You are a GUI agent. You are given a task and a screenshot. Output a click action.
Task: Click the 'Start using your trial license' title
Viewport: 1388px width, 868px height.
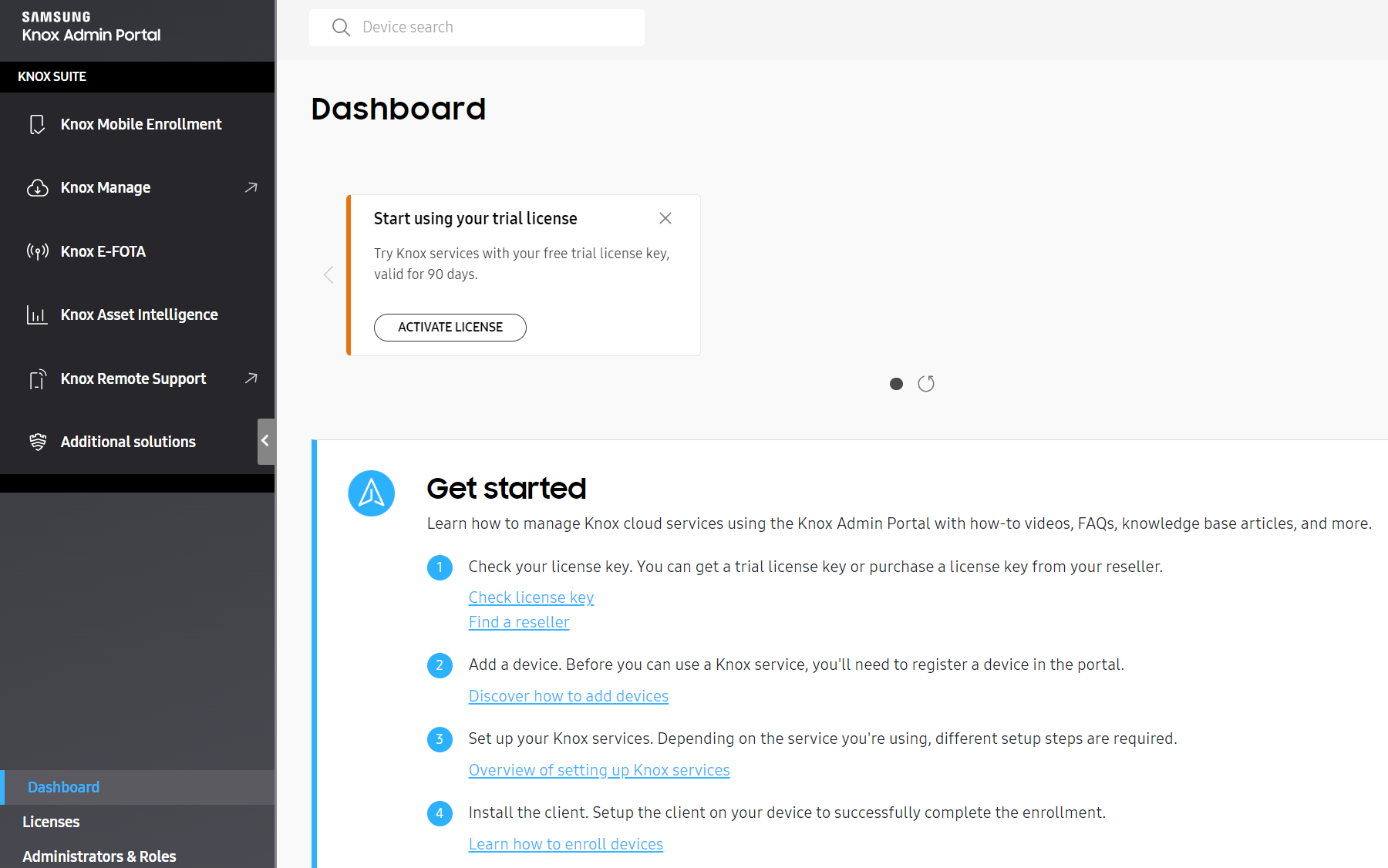[476, 219]
